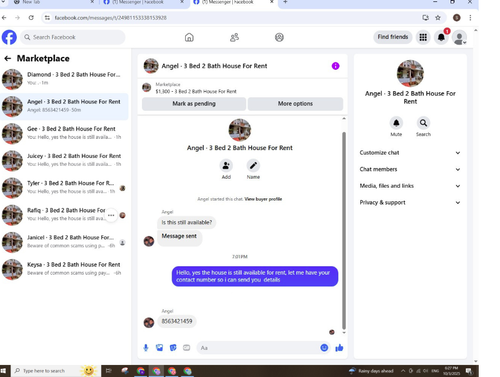
Task: Open Juicey - 3 Bed 2 Bath conversation
Action: click(x=64, y=161)
